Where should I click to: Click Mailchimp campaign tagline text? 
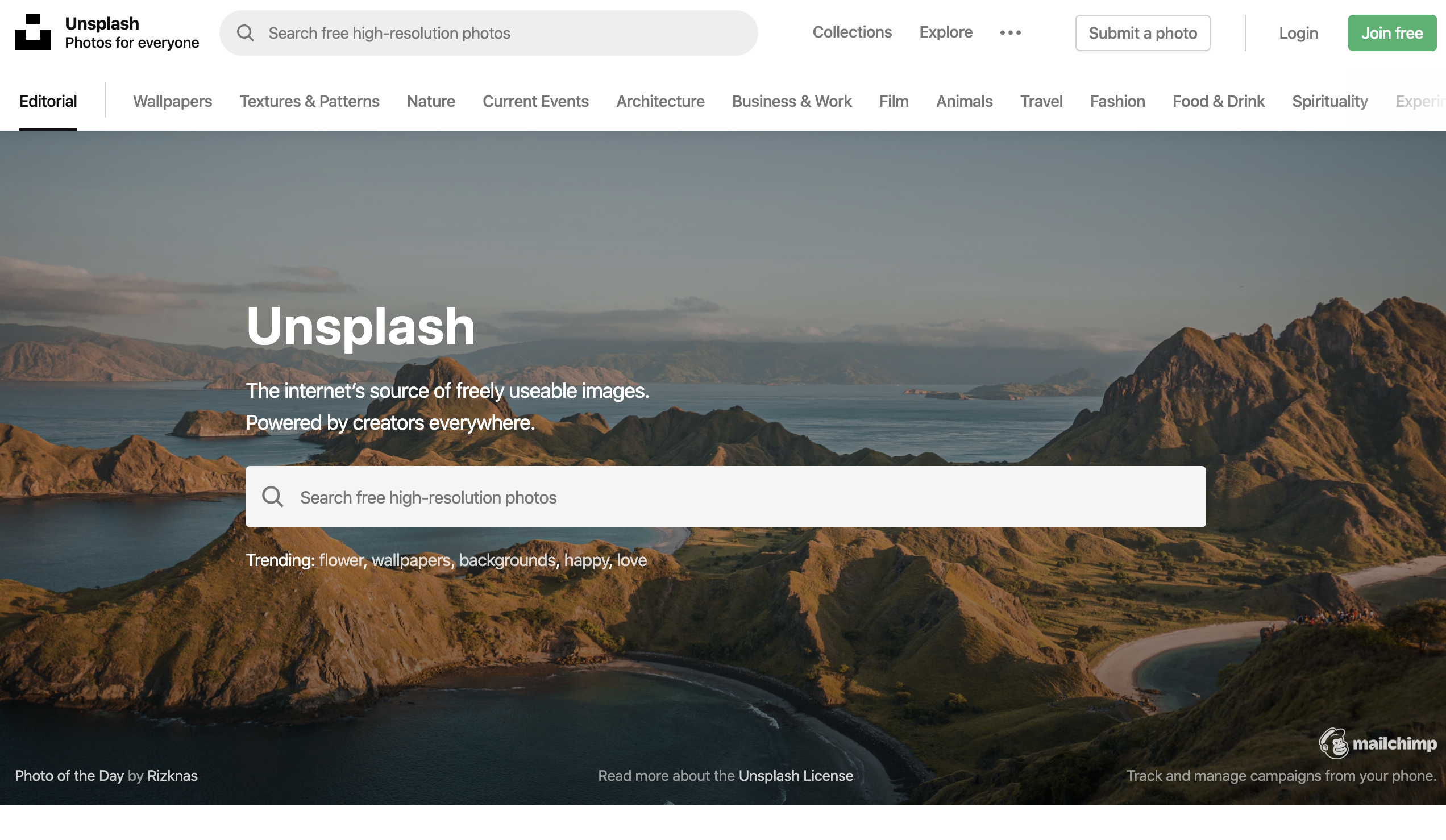point(1281,775)
